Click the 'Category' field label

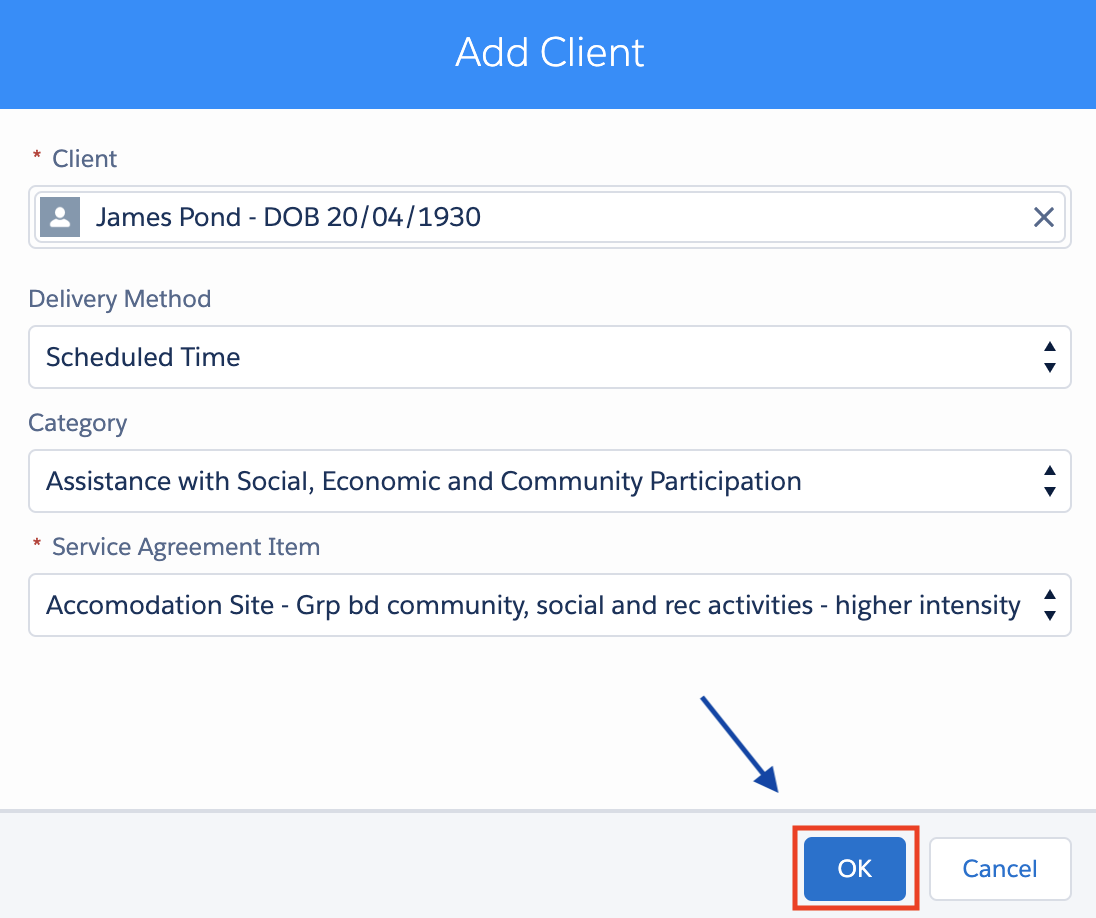pyautogui.click(x=78, y=424)
